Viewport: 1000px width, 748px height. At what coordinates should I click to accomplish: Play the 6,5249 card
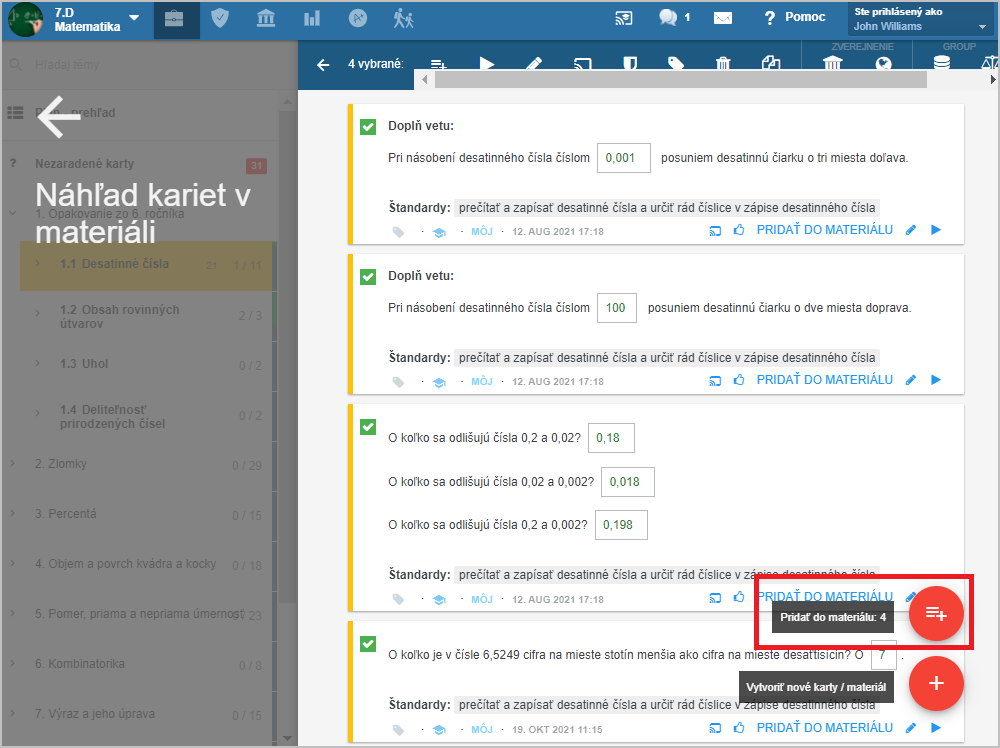click(936, 728)
